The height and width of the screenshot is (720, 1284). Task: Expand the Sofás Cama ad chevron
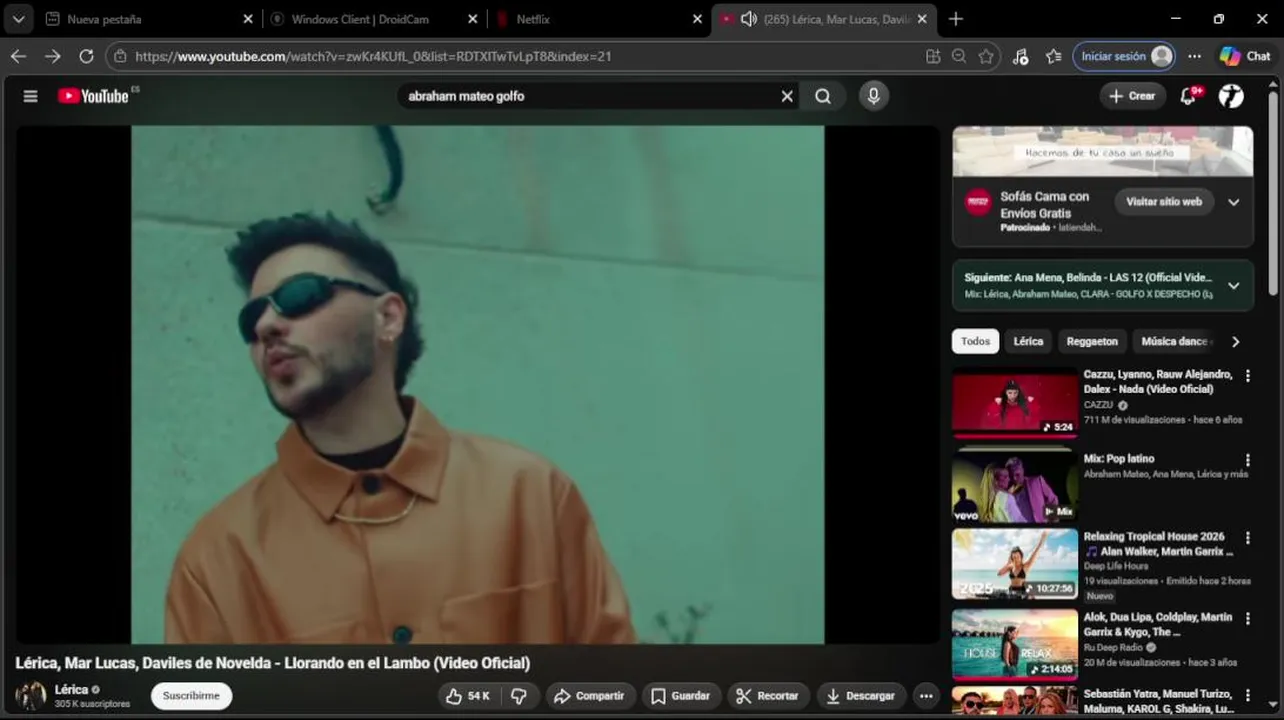[x=1234, y=202]
